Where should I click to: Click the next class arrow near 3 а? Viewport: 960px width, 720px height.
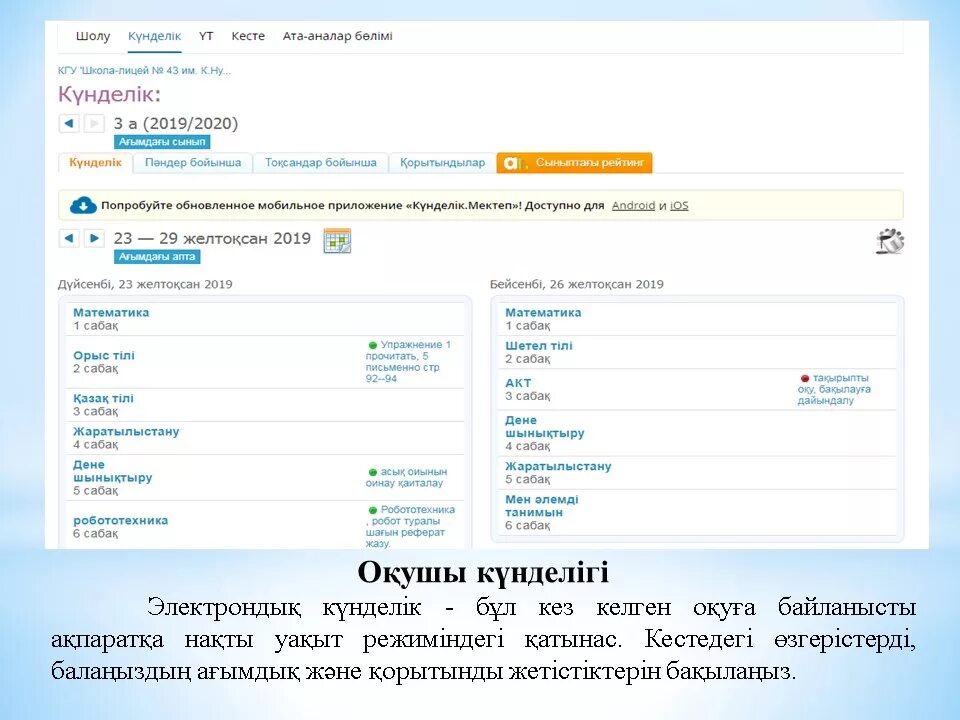(92, 122)
